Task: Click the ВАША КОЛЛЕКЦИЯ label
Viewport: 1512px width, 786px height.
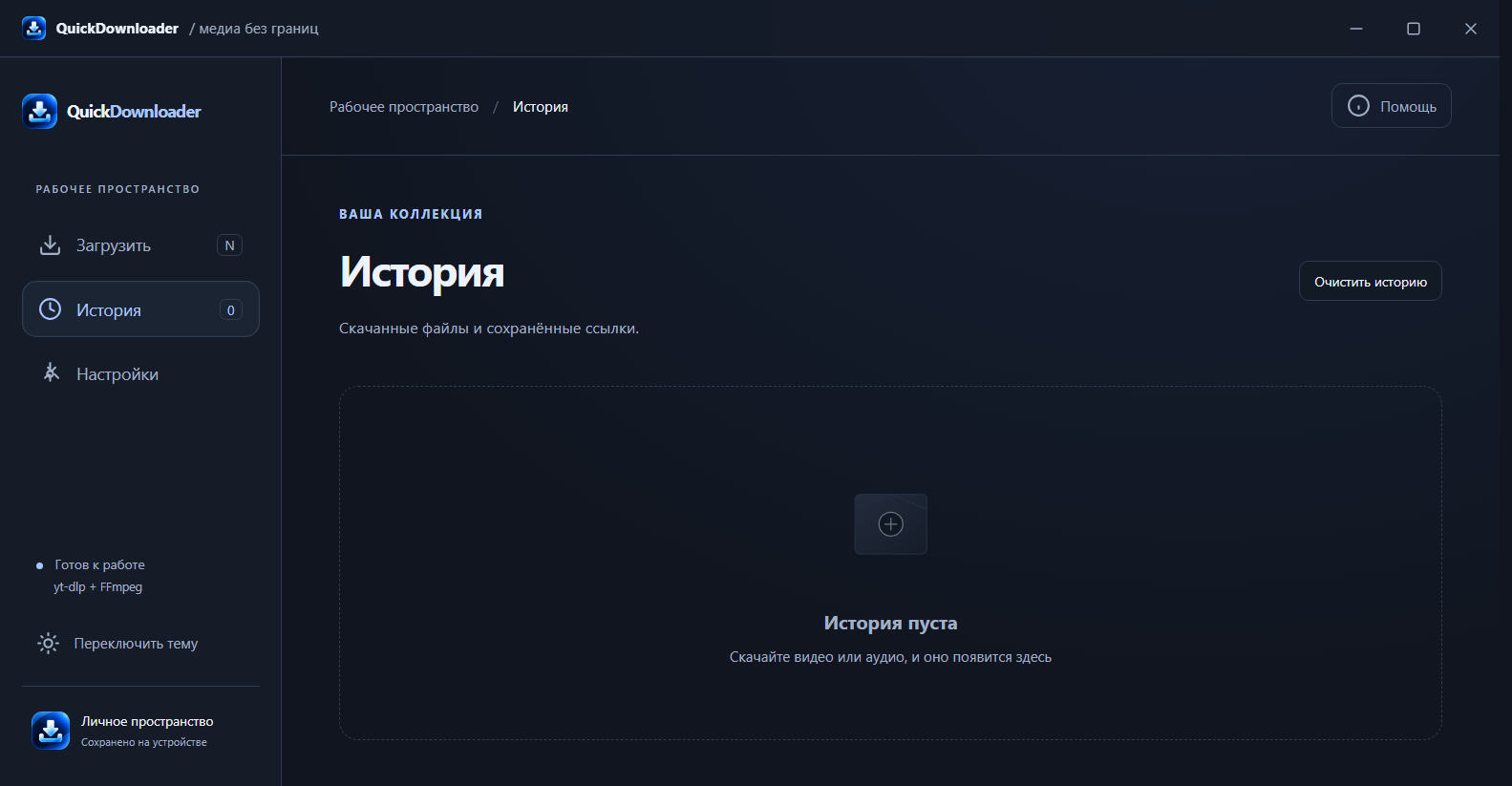Action: (x=411, y=214)
